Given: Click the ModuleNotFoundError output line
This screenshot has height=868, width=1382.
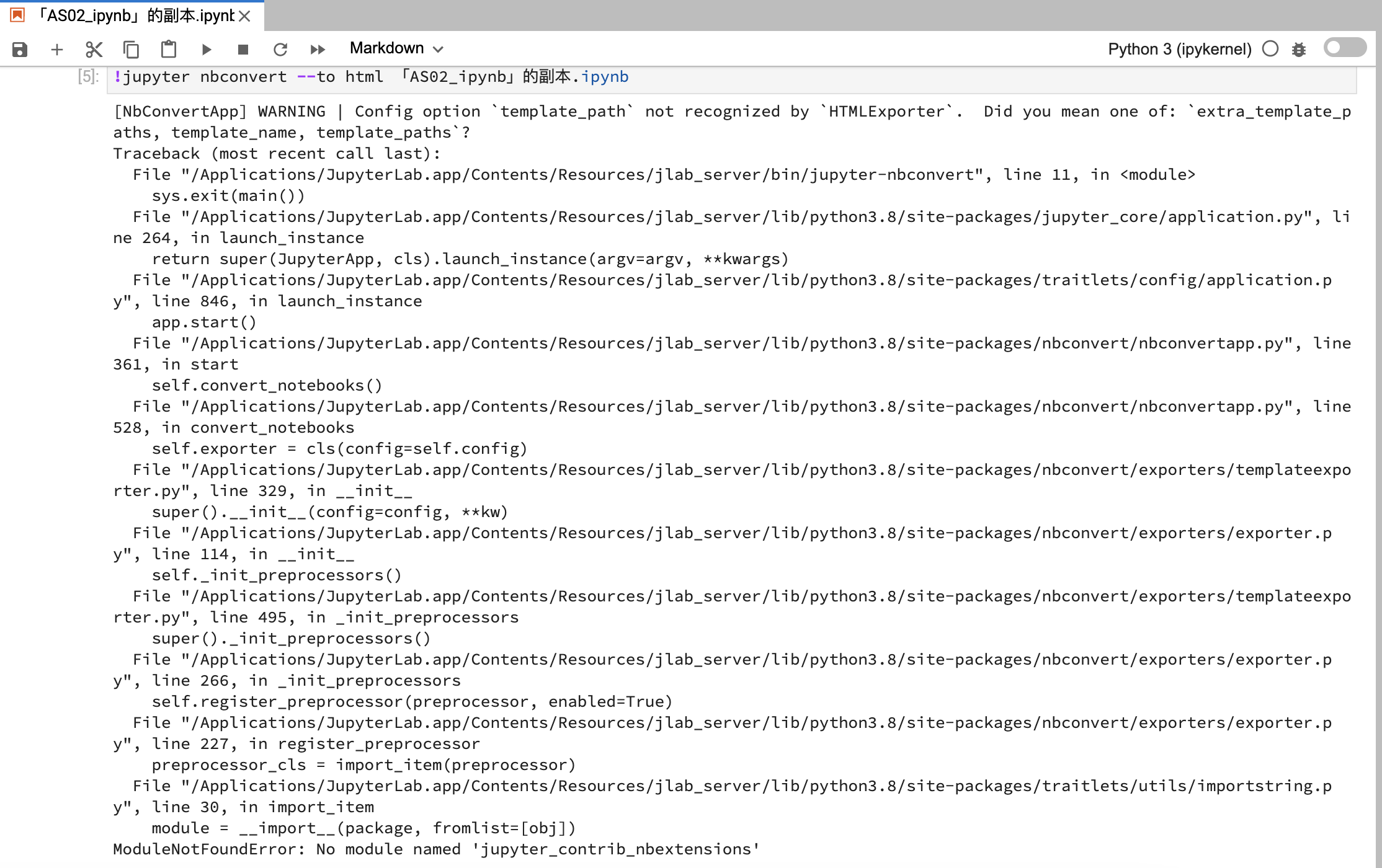Looking at the screenshot, I should point(436,849).
